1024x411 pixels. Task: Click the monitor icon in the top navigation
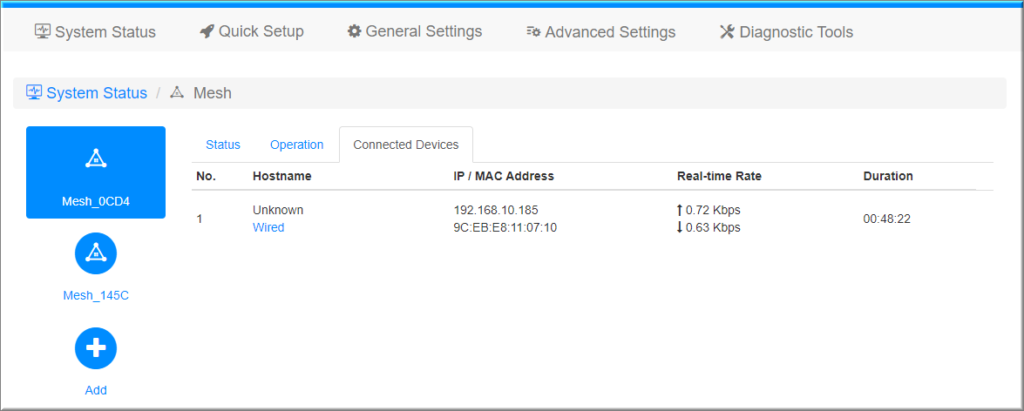(x=42, y=31)
